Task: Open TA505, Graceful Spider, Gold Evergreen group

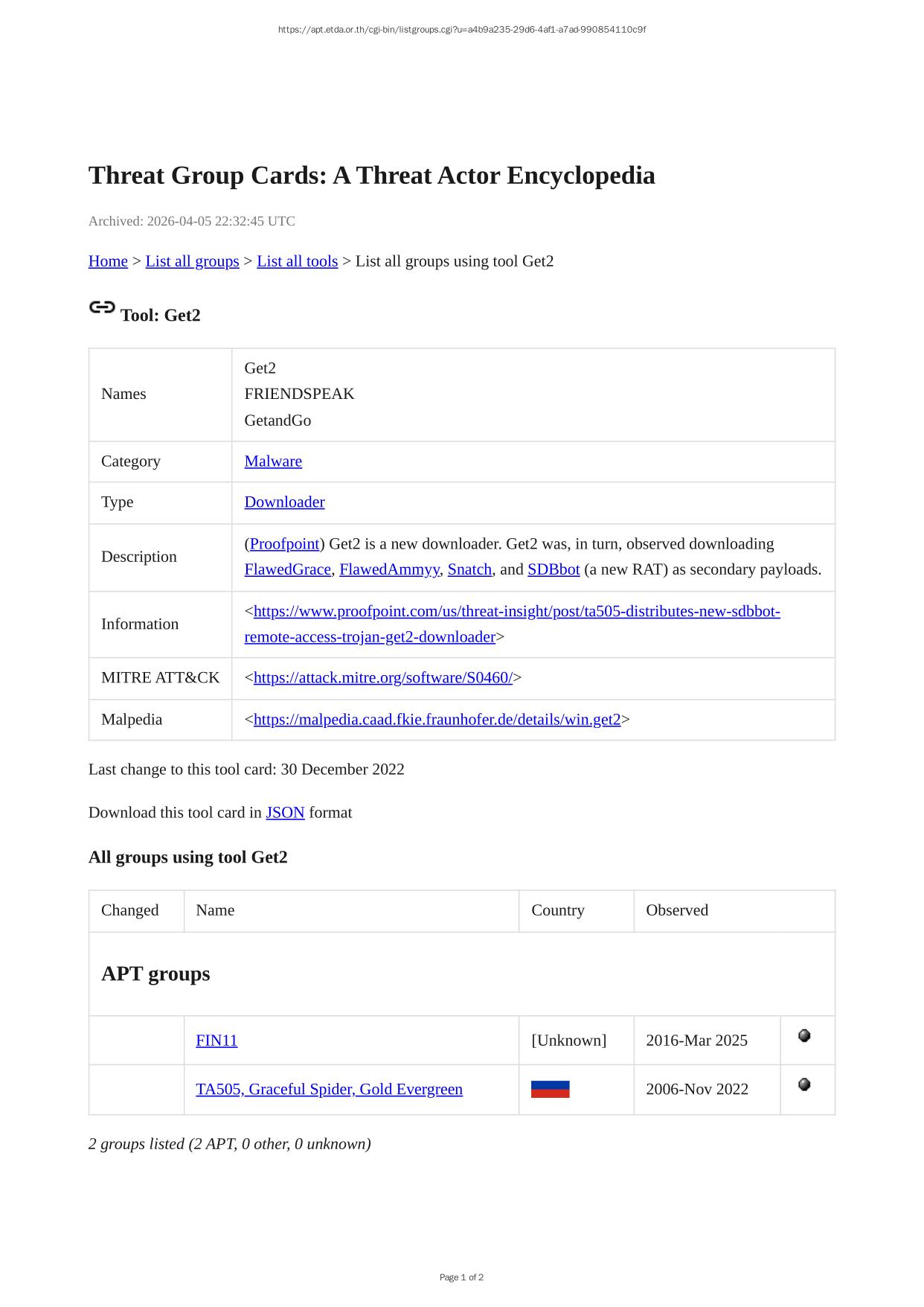Action: 329,1090
